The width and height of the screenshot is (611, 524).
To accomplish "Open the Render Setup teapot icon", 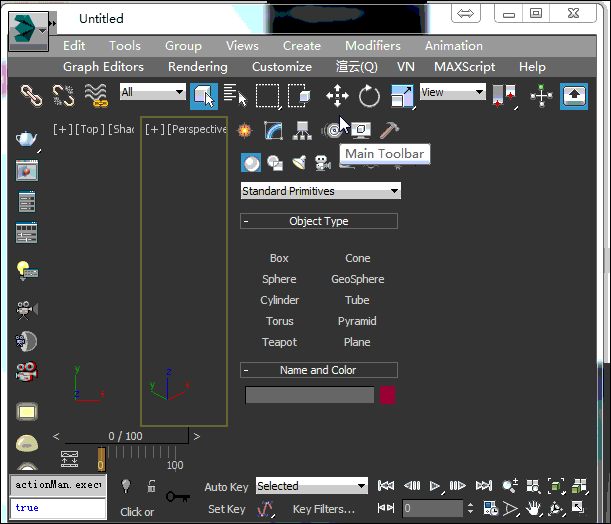I will tap(26, 139).
